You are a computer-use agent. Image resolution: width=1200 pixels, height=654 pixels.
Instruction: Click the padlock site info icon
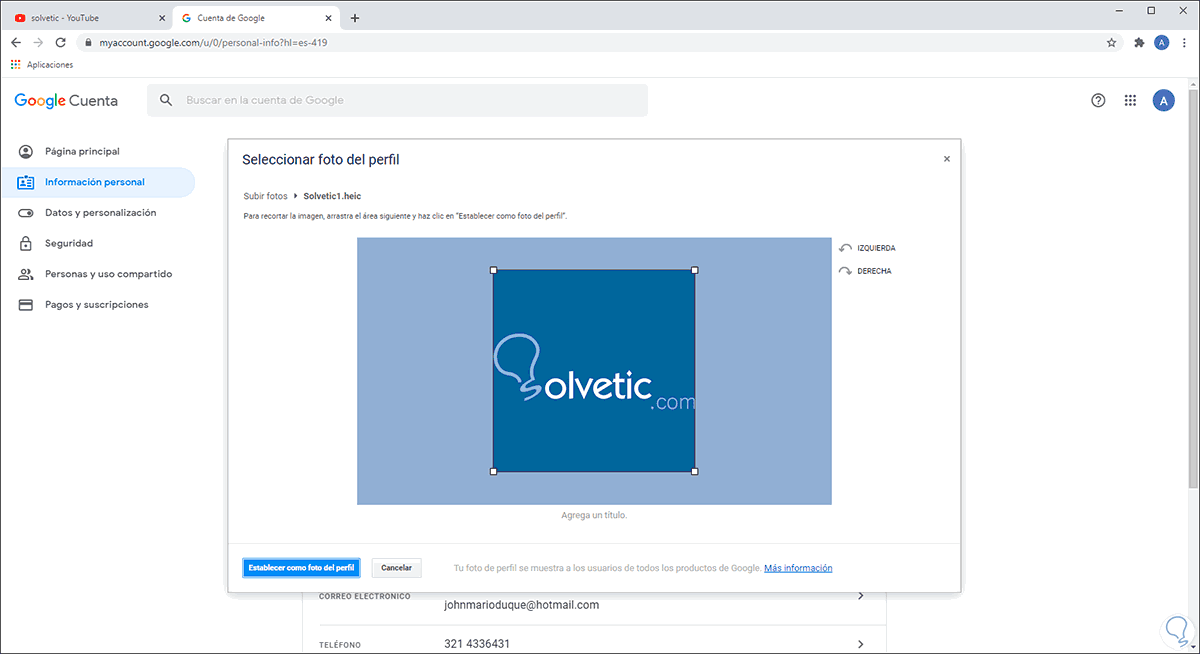point(88,43)
